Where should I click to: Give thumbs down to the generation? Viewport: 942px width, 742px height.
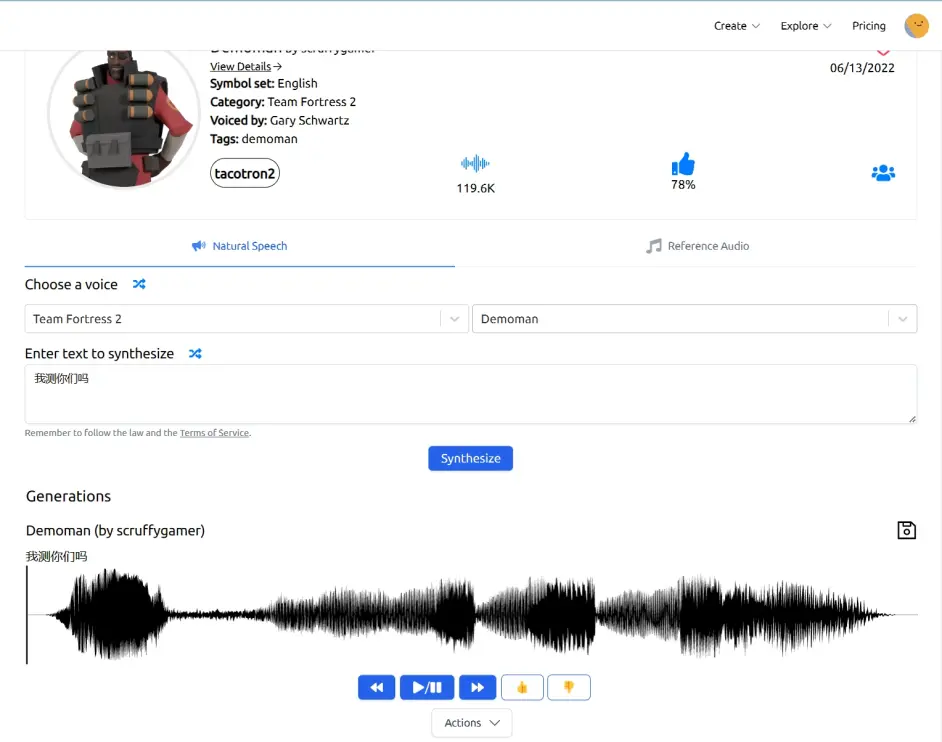click(x=569, y=688)
